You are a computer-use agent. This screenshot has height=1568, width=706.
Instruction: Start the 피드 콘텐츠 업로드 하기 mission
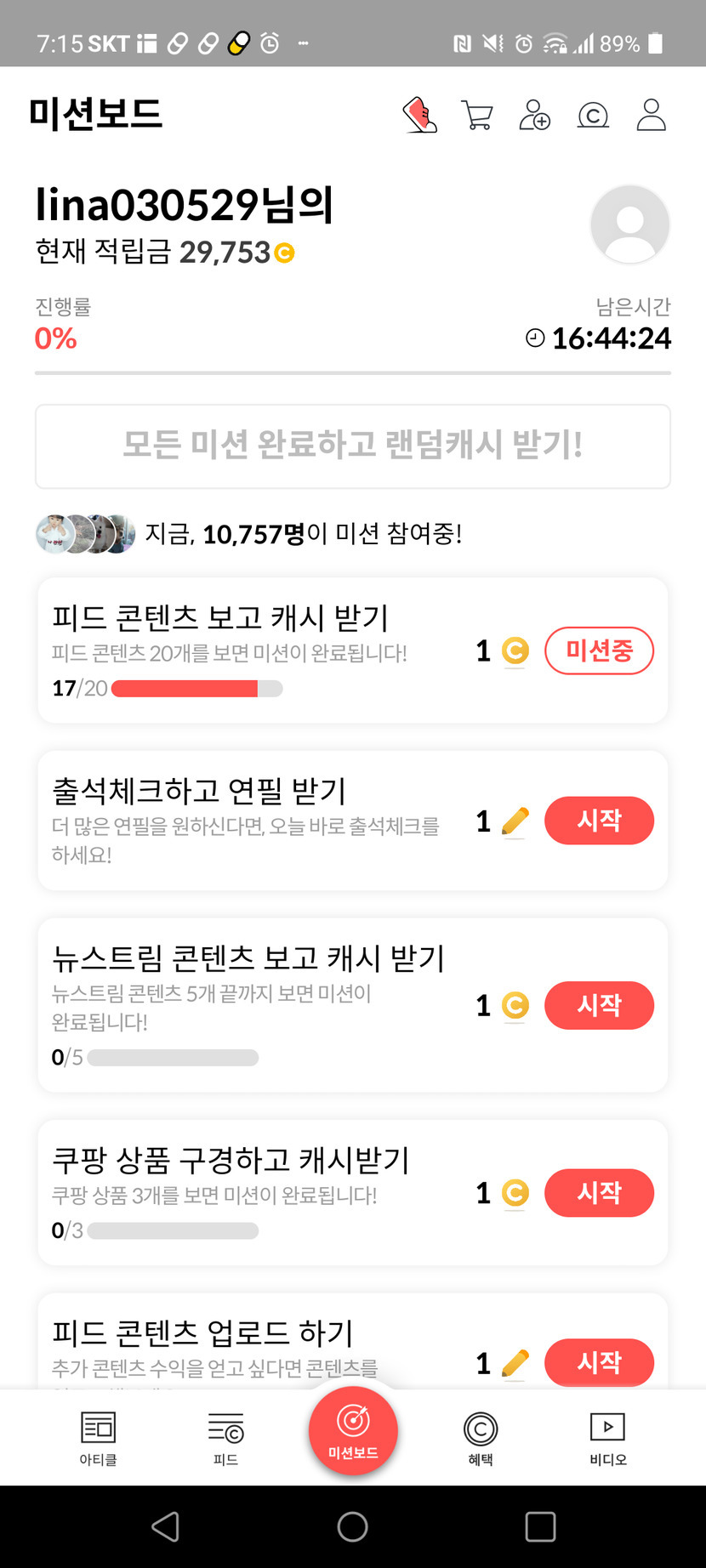pyautogui.click(x=599, y=1362)
